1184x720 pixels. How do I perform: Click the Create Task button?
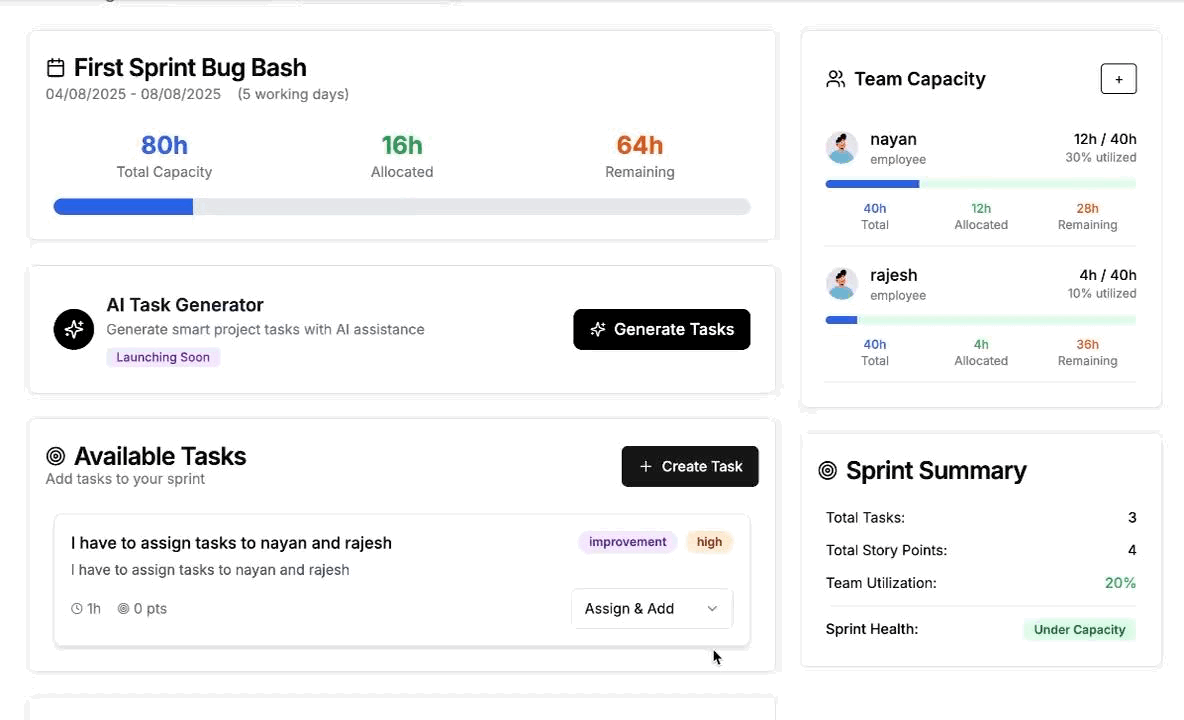click(x=689, y=466)
